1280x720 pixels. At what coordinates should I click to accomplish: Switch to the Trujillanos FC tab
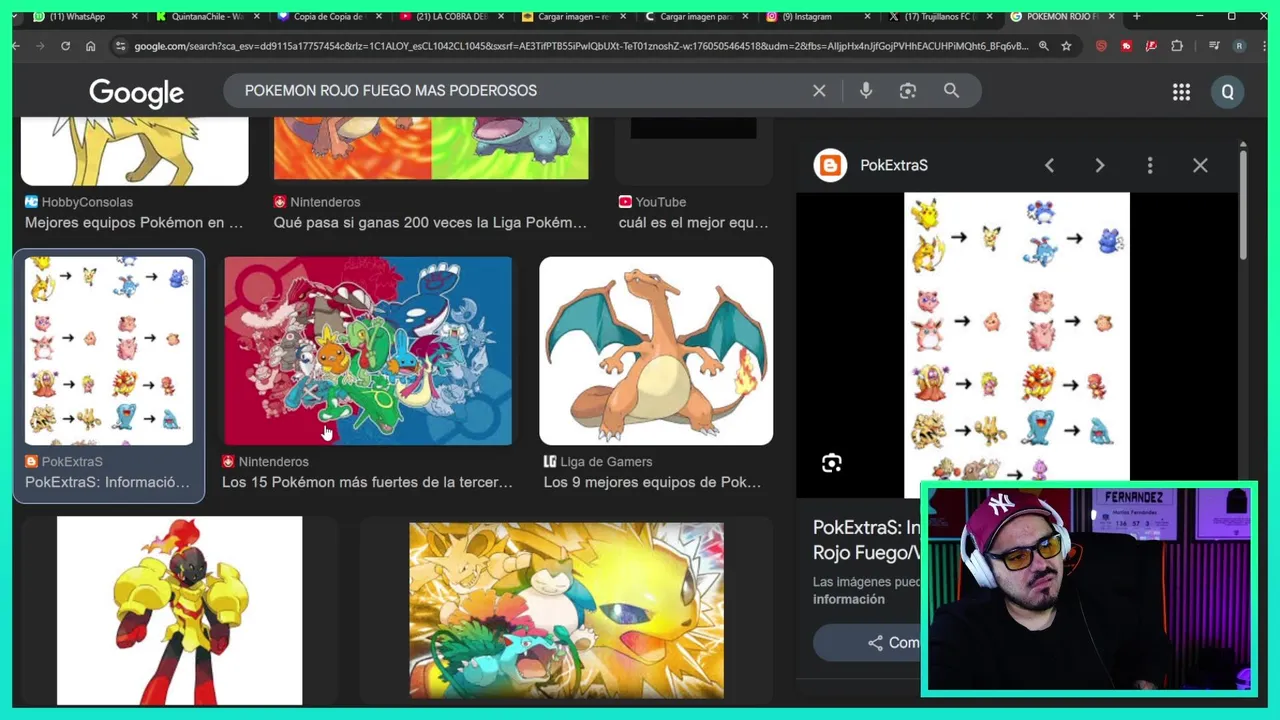coord(940,17)
